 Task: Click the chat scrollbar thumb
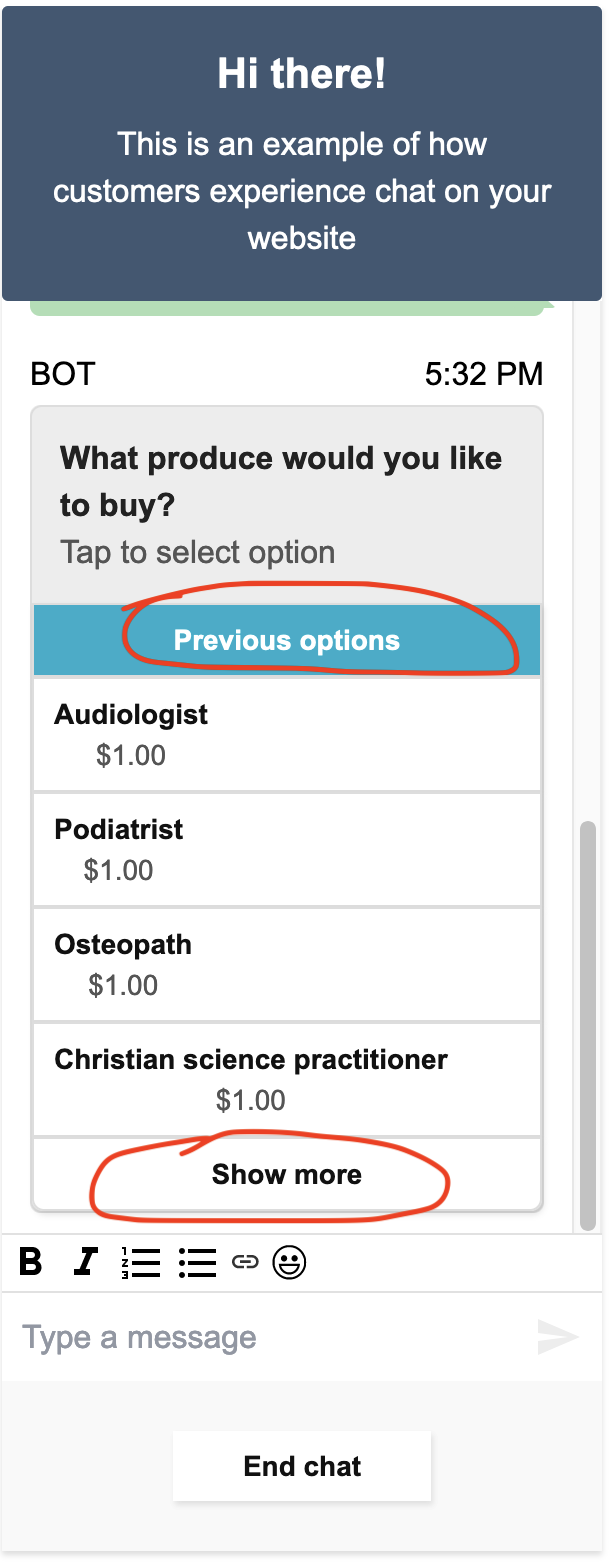click(x=588, y=1025)
